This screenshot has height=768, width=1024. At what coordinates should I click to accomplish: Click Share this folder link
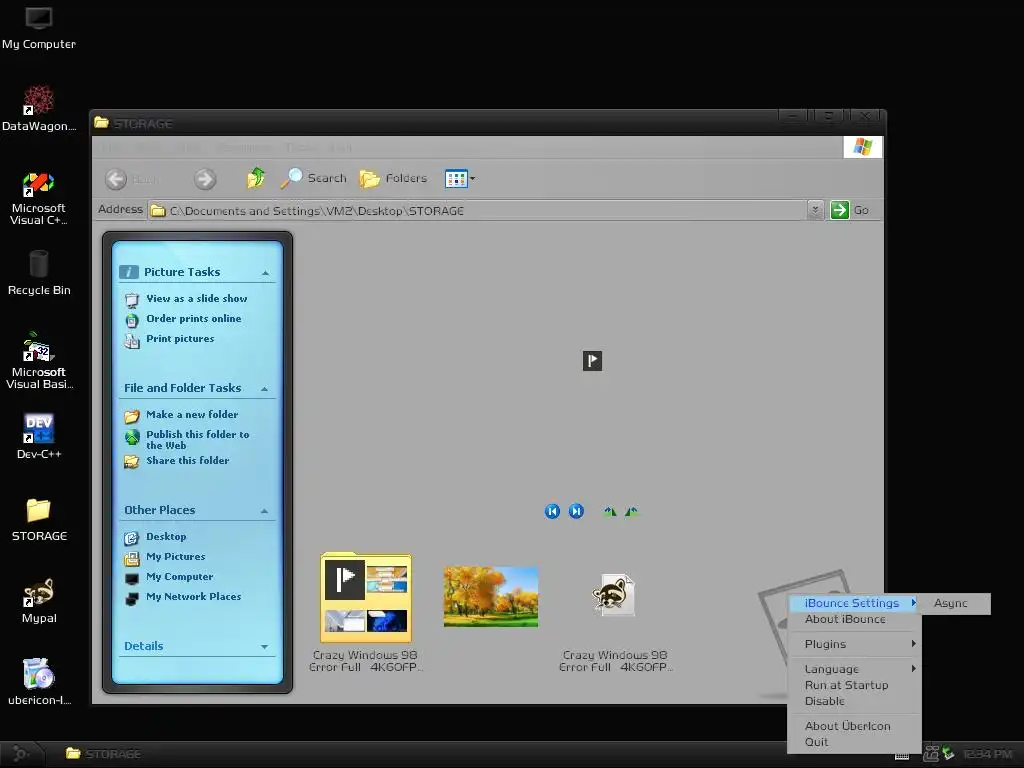pyautogui.click(x=187, y=460)
